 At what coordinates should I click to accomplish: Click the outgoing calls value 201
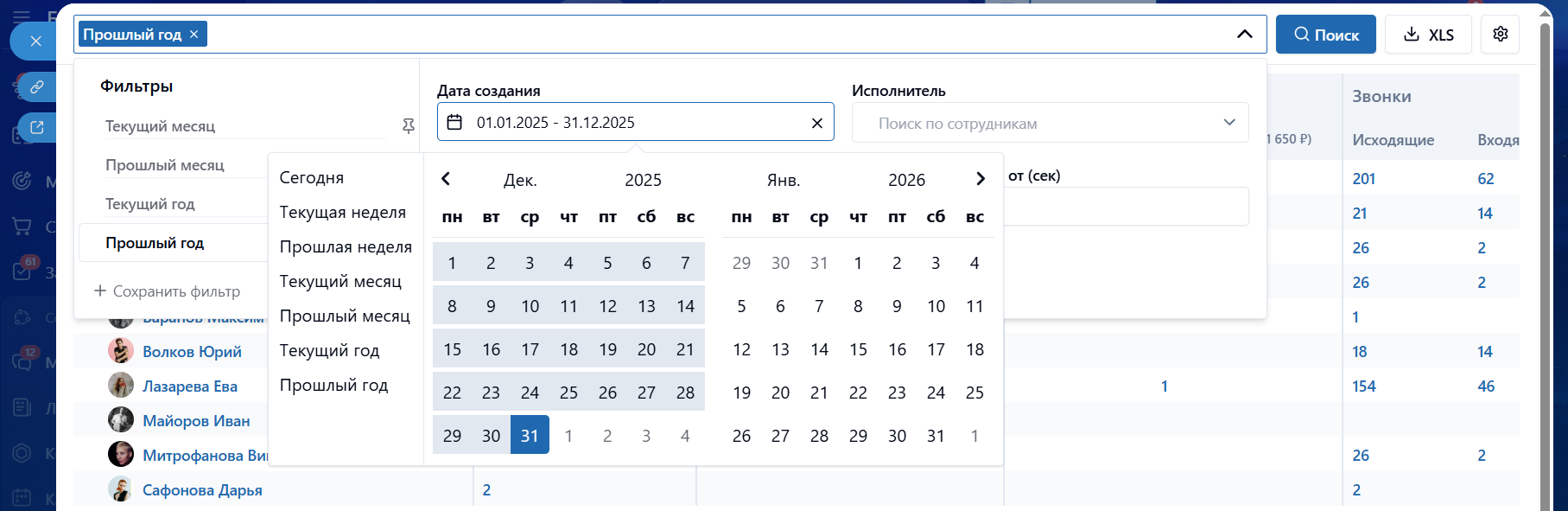pos(1364,179)
